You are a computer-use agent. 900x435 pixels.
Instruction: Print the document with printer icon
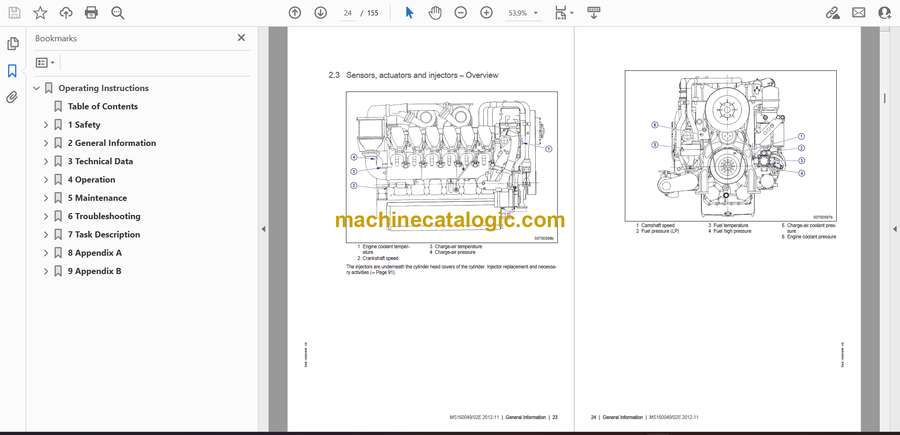tap(91, 13)
